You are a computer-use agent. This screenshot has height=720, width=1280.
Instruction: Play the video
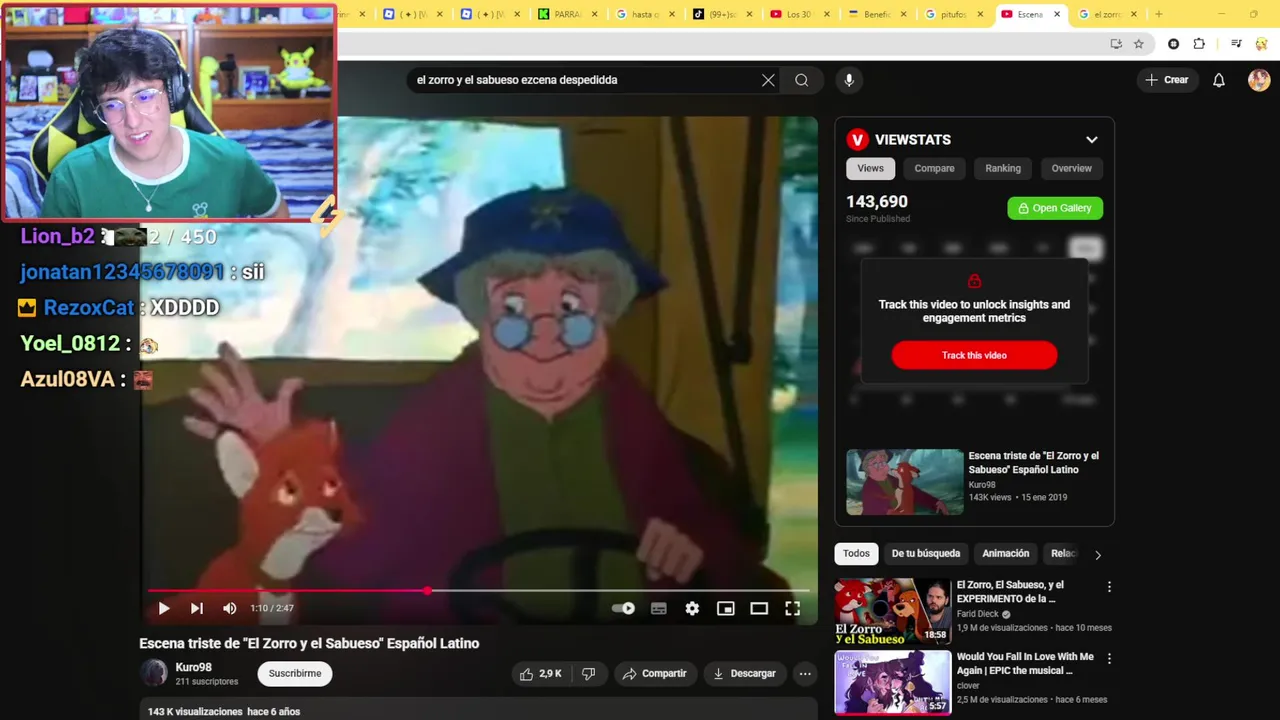(x=164, y=608)
